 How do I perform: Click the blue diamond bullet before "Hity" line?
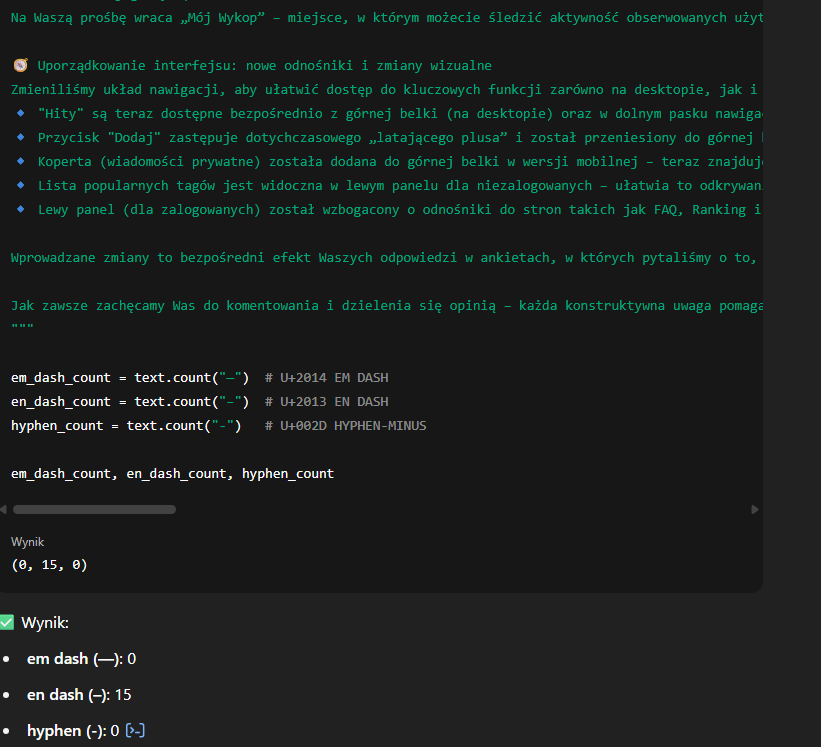tap(21, 113)
